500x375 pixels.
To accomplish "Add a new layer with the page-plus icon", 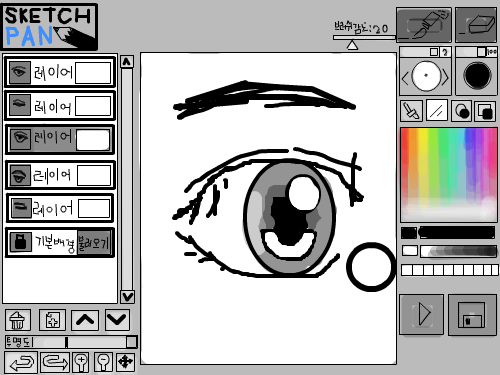I will click(52, 320).
